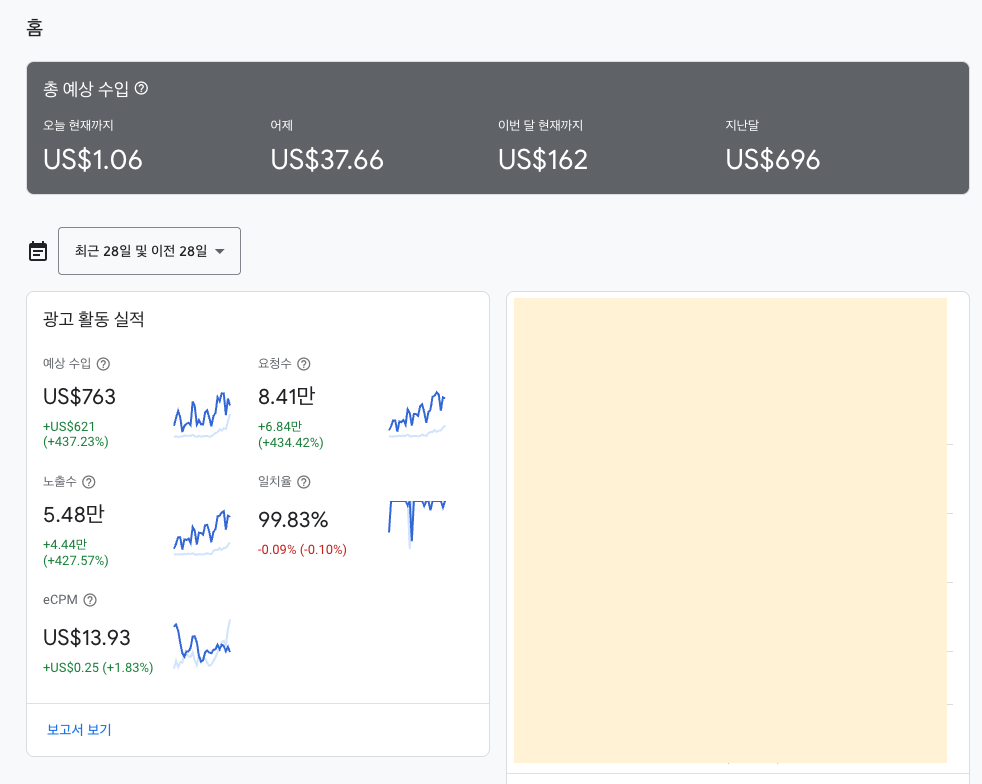The width and height of the screenshot is (982, 784).
Task: Select the 노출수 sparkline chart
Action: 202,533
